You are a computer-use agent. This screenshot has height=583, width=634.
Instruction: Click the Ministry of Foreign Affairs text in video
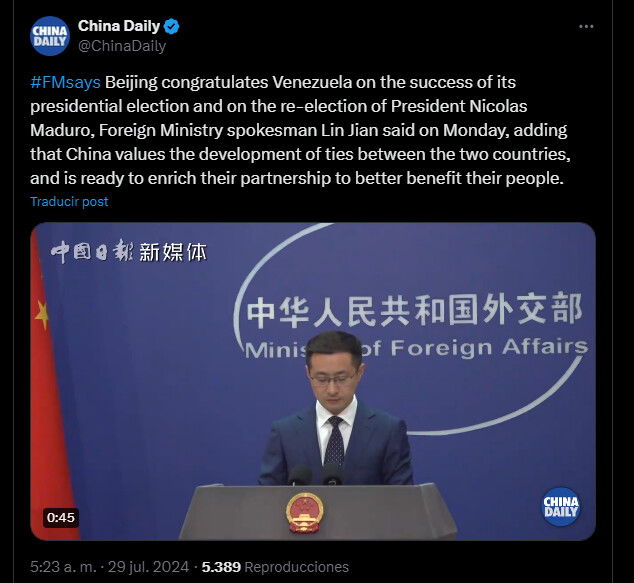pos(416,349)
